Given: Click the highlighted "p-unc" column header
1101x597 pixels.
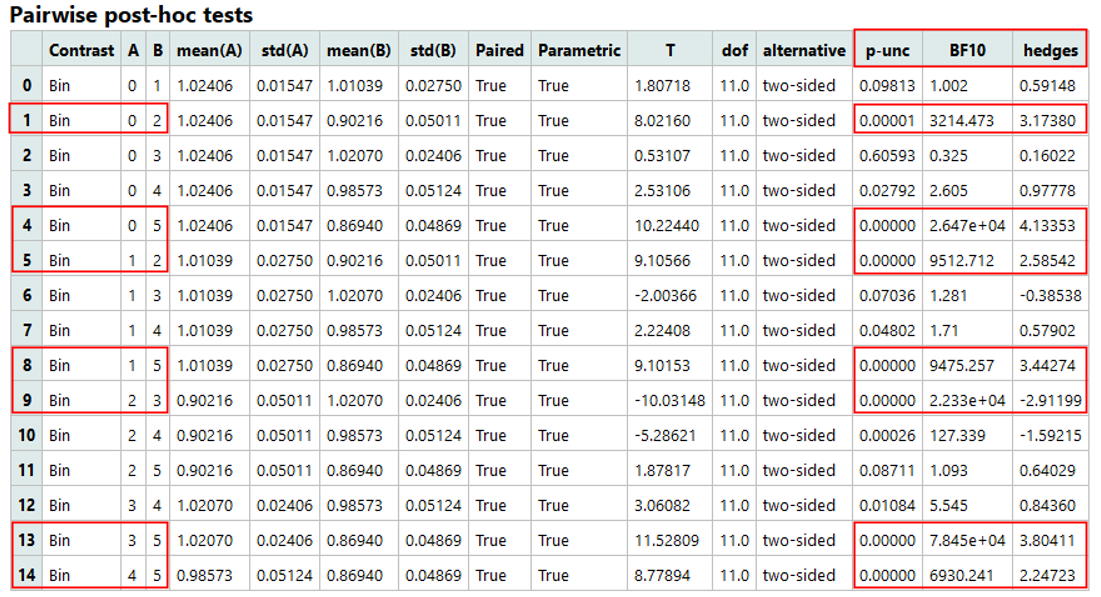Looking at the screenshot, I should 886,50.
